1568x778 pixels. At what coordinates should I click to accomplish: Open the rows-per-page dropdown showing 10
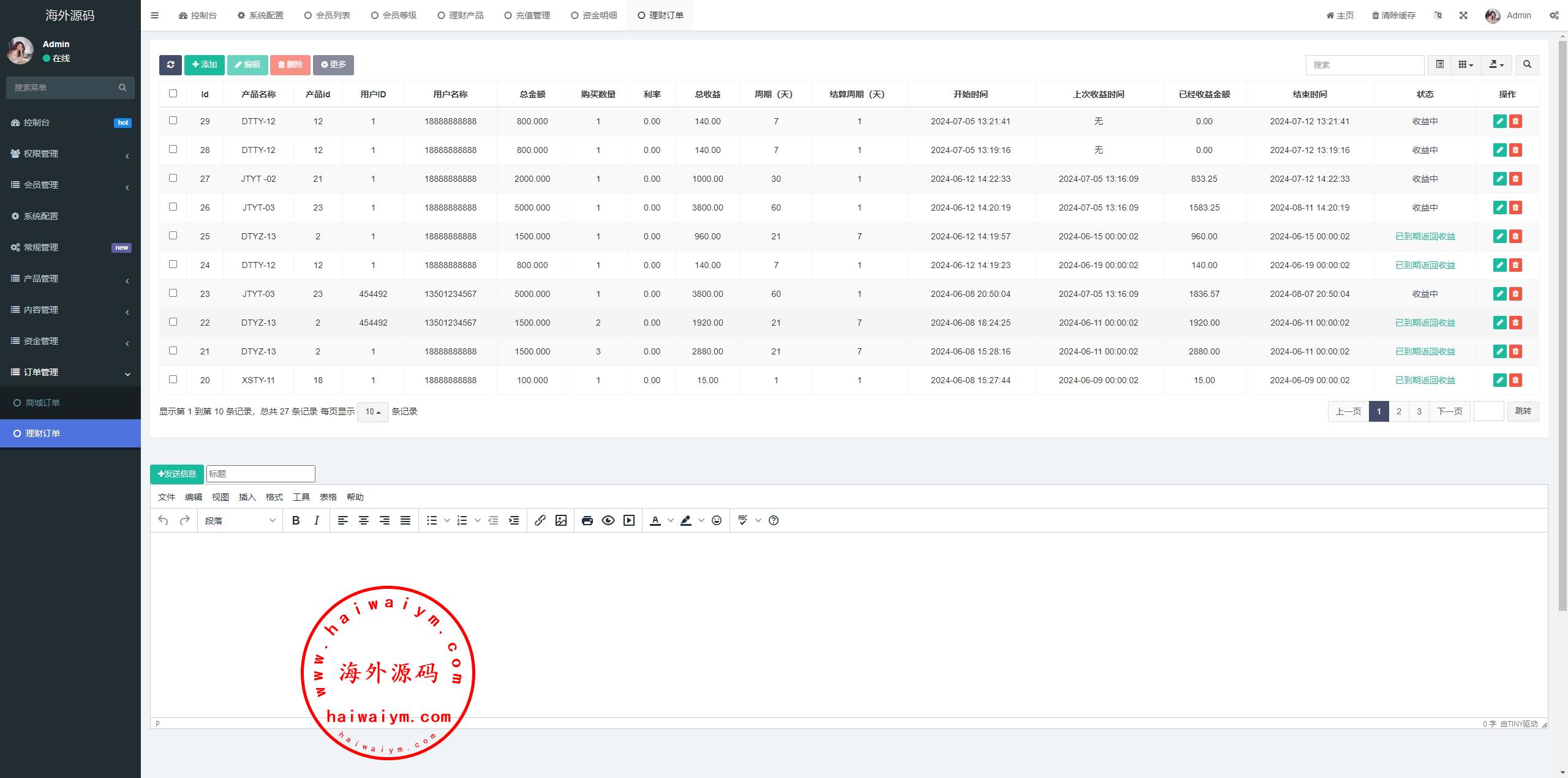point(372,412)
